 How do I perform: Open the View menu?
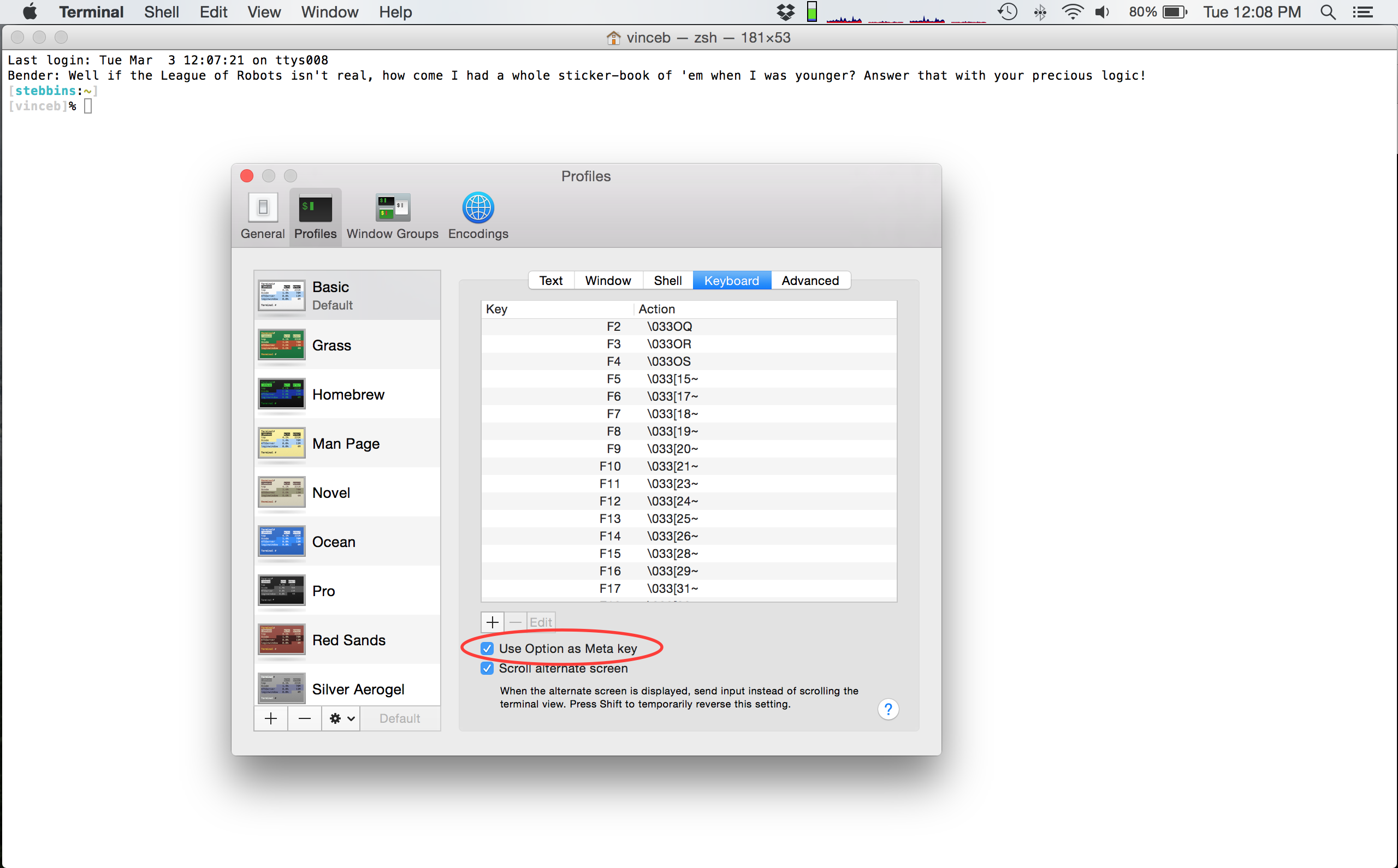(x=264, y=12)
